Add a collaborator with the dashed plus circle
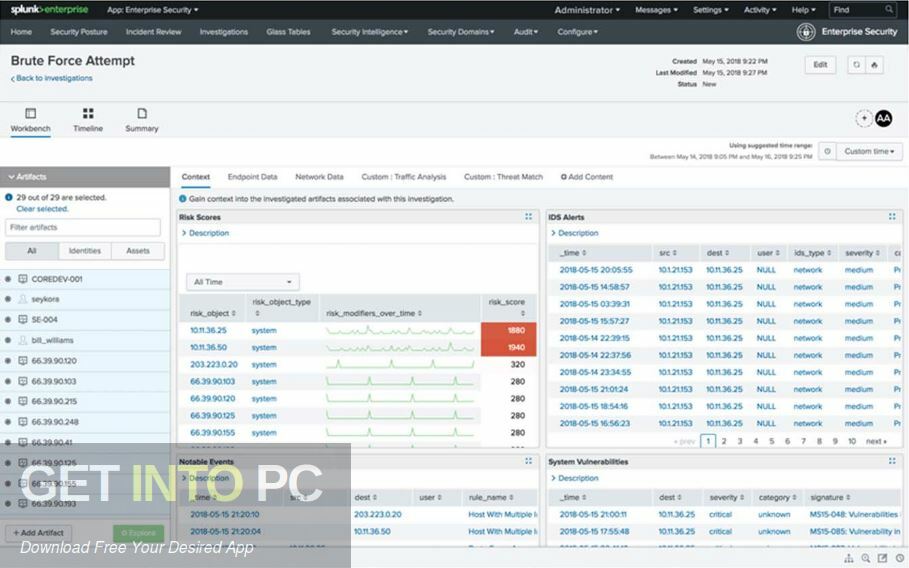The width and height of the screenshot is (909, 568). [x=864, y=118]
